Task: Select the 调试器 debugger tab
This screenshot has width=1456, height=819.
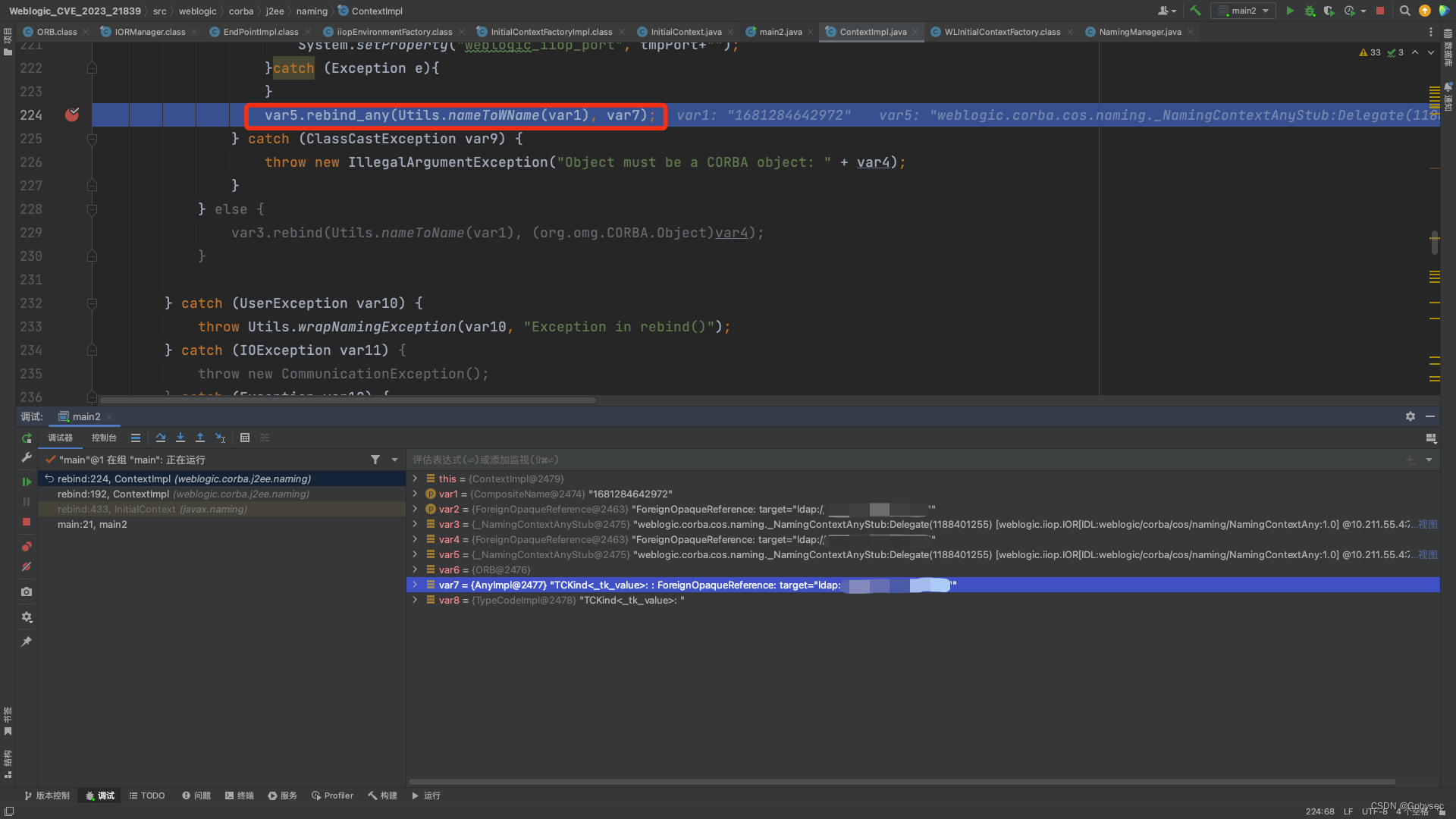Action: pyautogui.click(x=61, y=438)
